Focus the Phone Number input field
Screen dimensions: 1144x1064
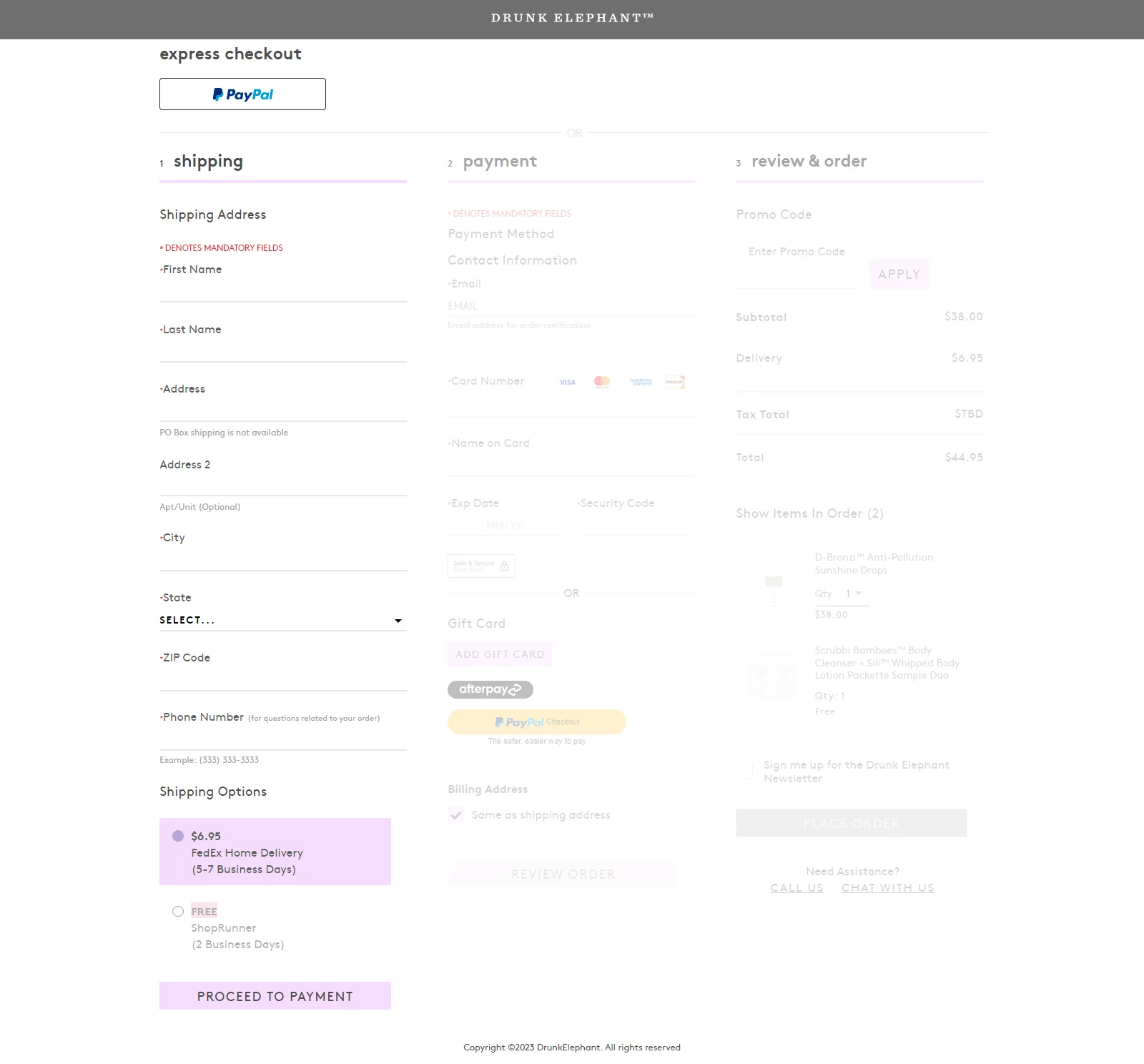(283, 739)
